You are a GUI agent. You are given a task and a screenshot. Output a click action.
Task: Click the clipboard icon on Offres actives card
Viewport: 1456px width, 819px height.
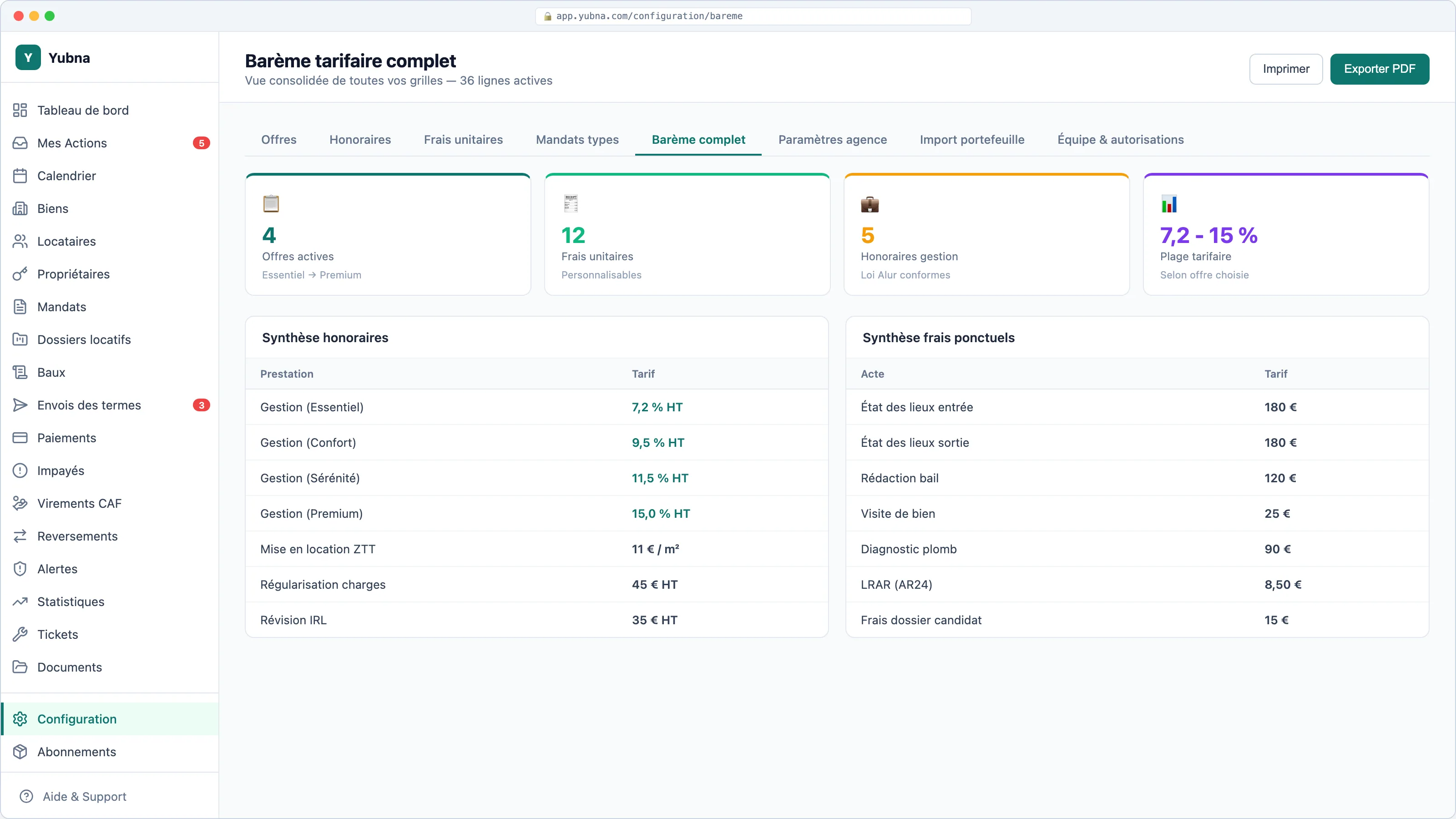271,203
